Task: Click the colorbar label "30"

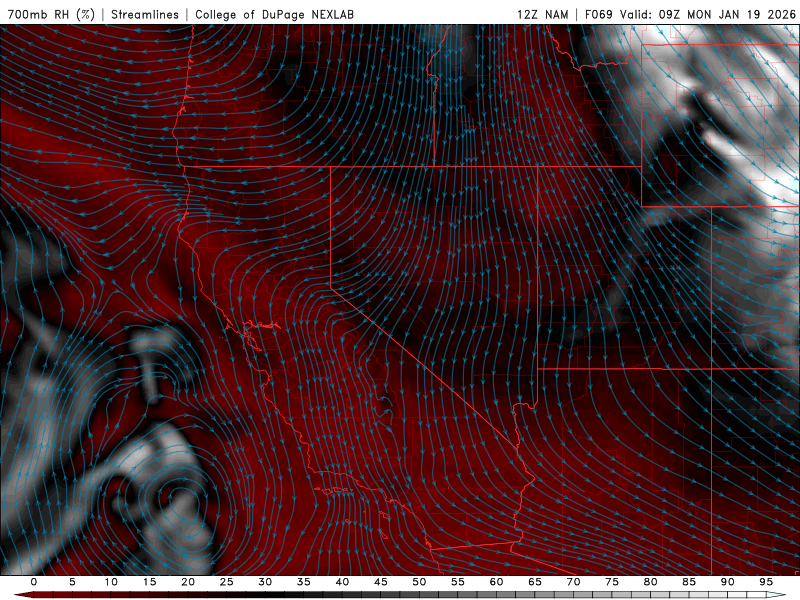Action: 265,582
